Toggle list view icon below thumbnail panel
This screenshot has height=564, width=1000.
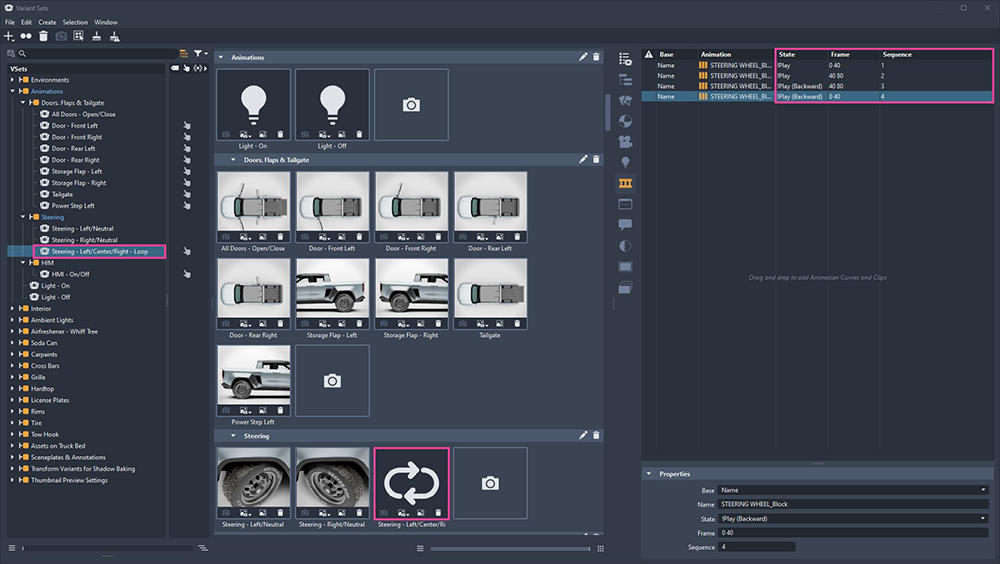pos(420,548)
